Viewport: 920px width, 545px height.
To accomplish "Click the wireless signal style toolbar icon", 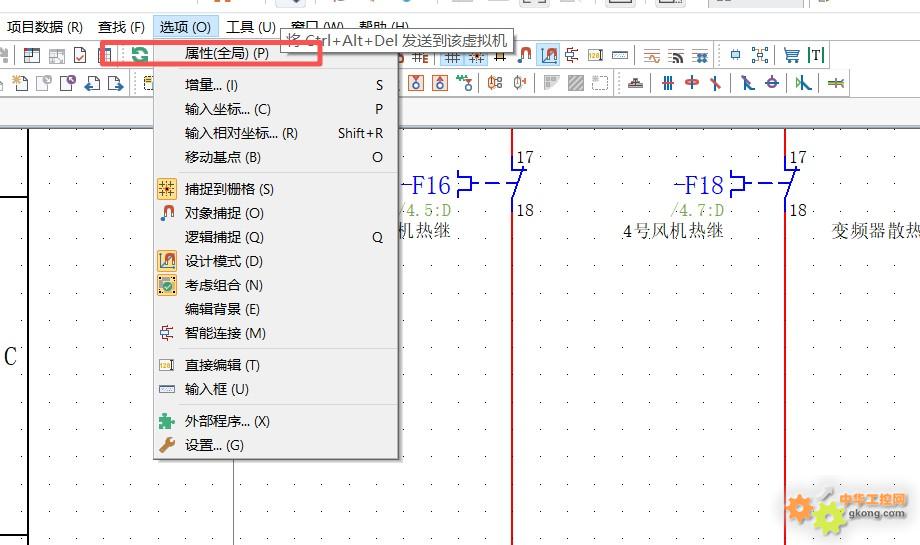I will pyautogui.click(x=676, y=56).
